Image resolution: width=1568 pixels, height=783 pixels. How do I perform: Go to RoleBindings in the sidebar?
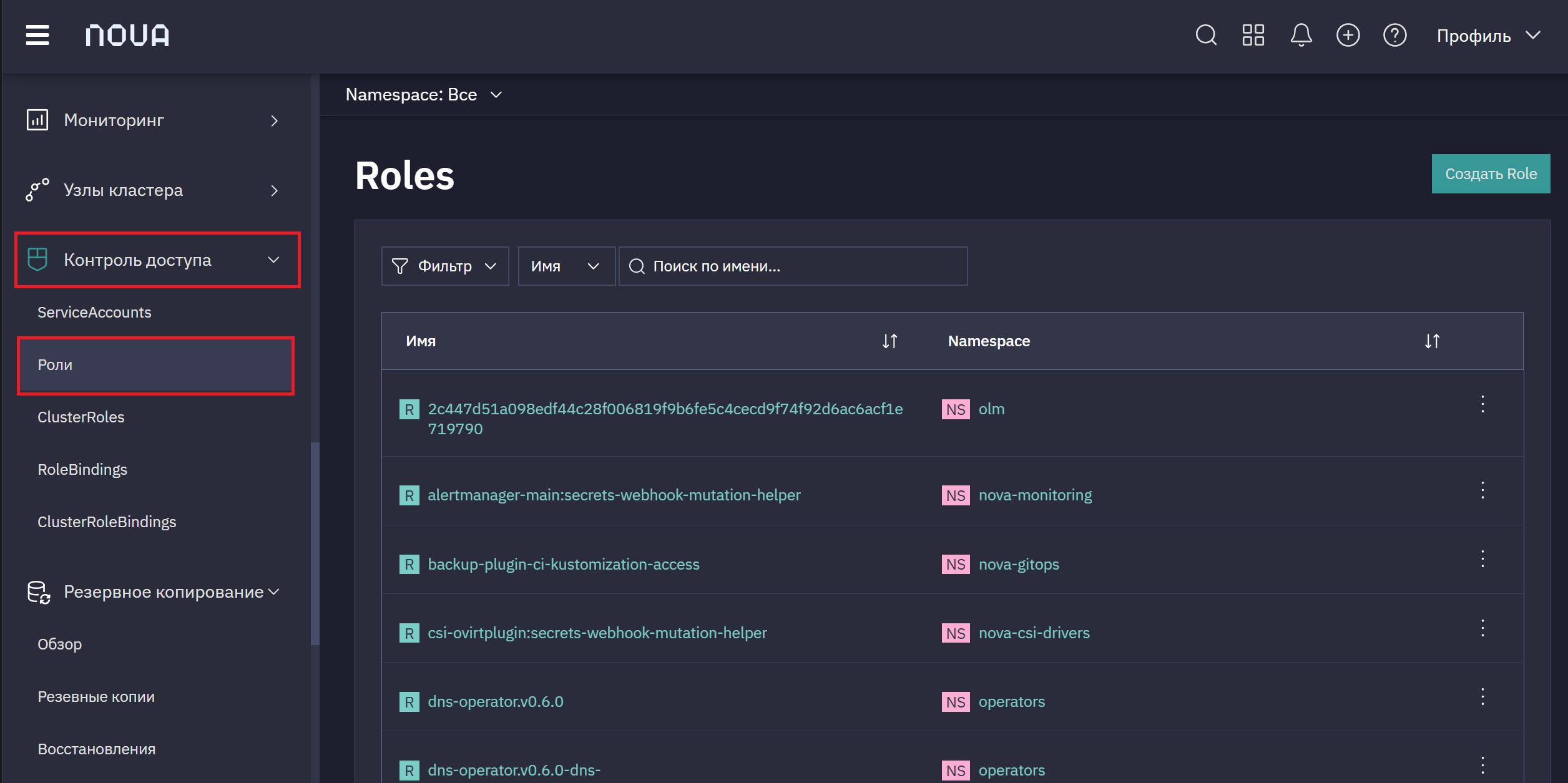(x=82, y=470)
